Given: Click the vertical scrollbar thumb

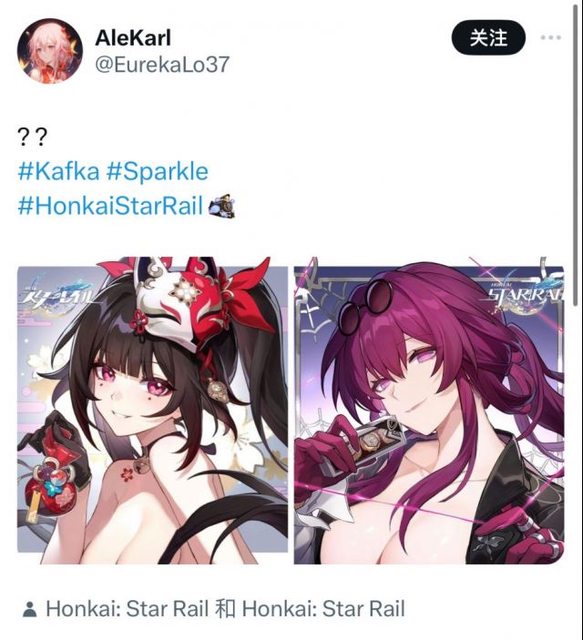Looking at the screenshot, I should pyautogui.click(x=576, y=153).
